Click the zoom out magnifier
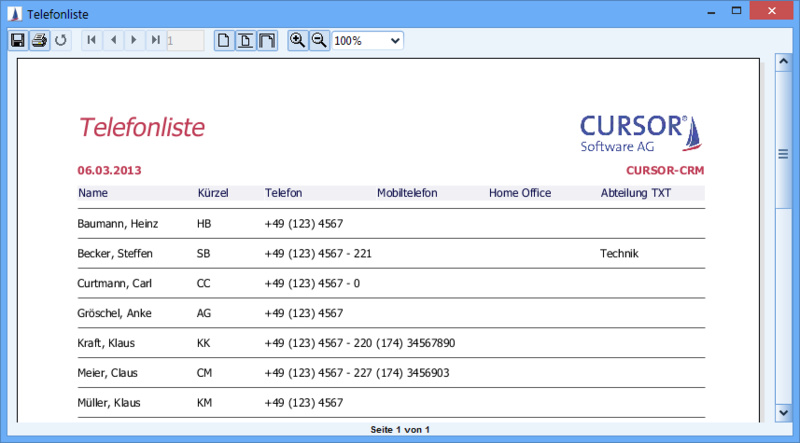Image resolution: width=800 pixels, height=443 pixels. tap(318, 41)
